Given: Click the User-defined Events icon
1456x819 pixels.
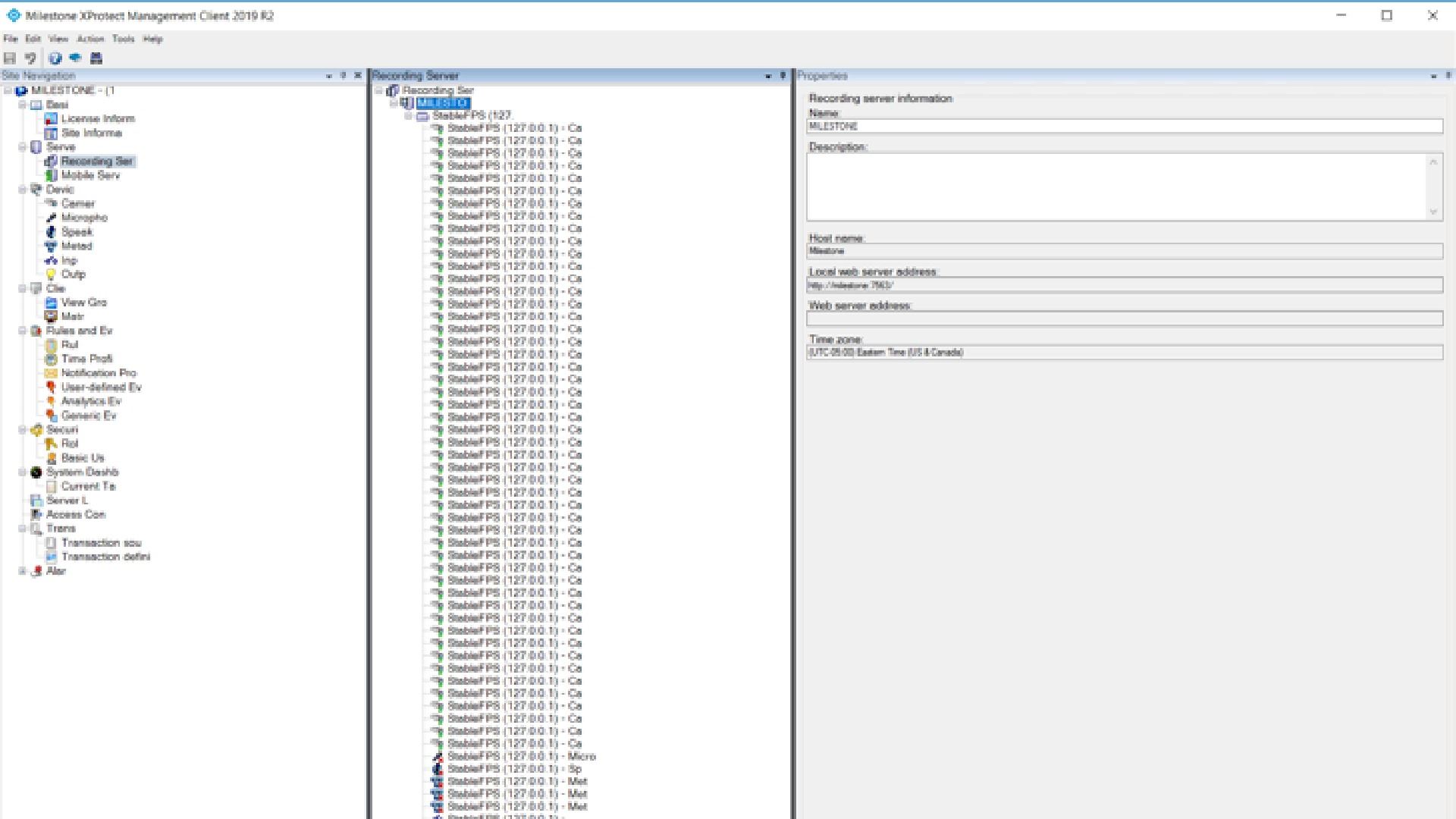Looking at the screenshot, I should point(51,388).
